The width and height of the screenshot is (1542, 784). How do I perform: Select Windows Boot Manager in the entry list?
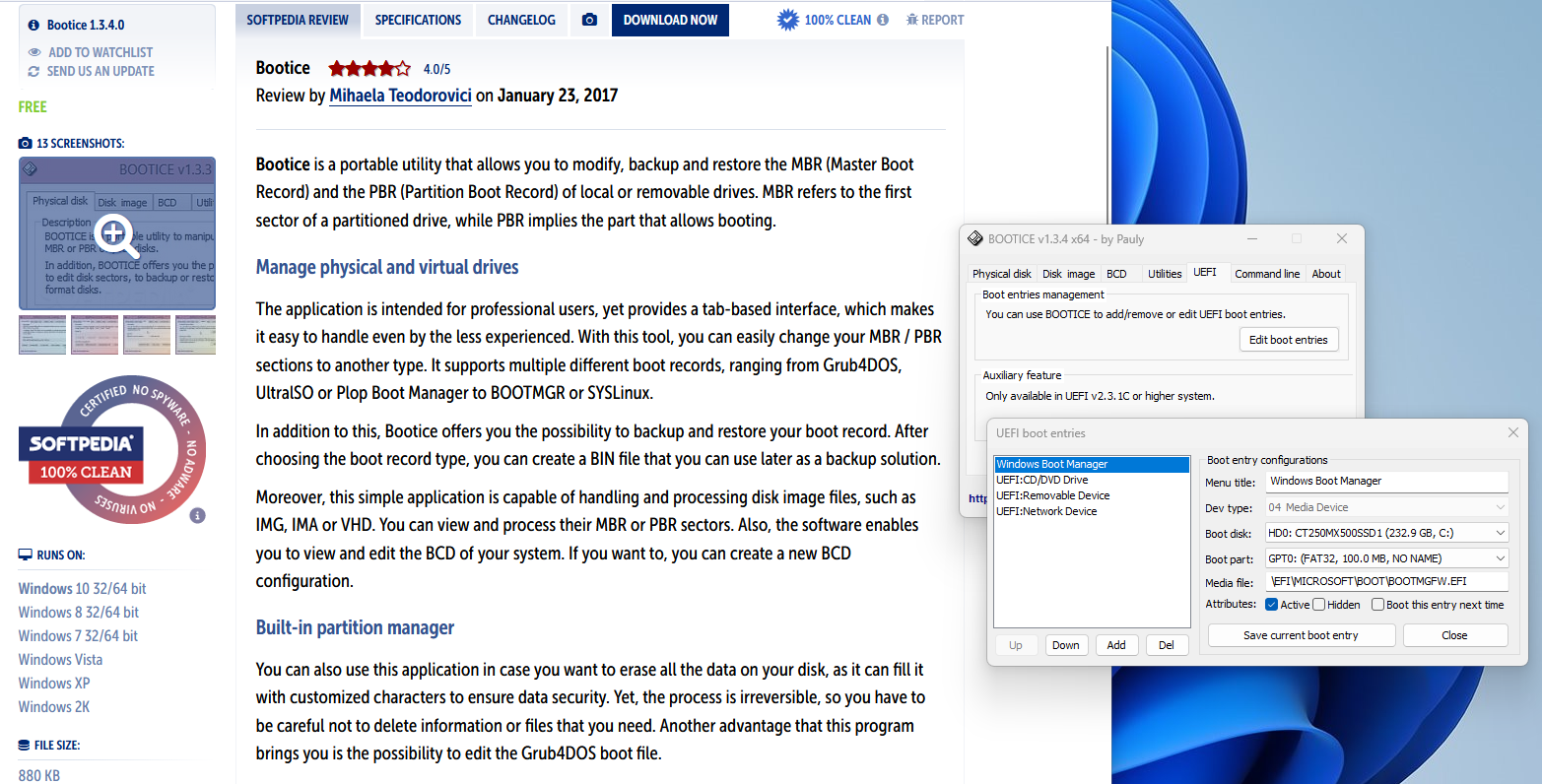pyautogui.click(x=1092, y=464)
